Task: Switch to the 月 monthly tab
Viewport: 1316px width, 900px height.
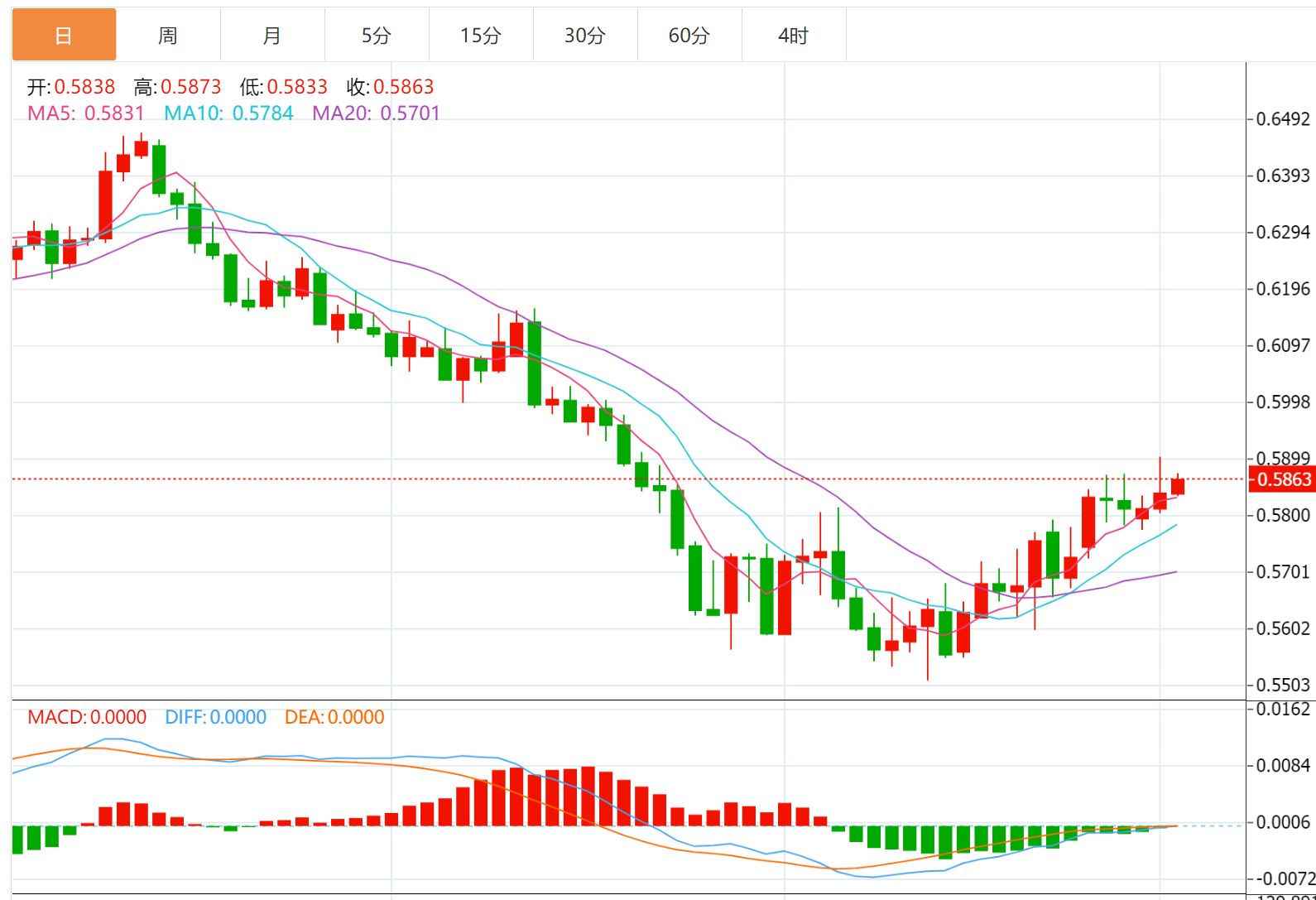Action: click(x=272, y=36)
